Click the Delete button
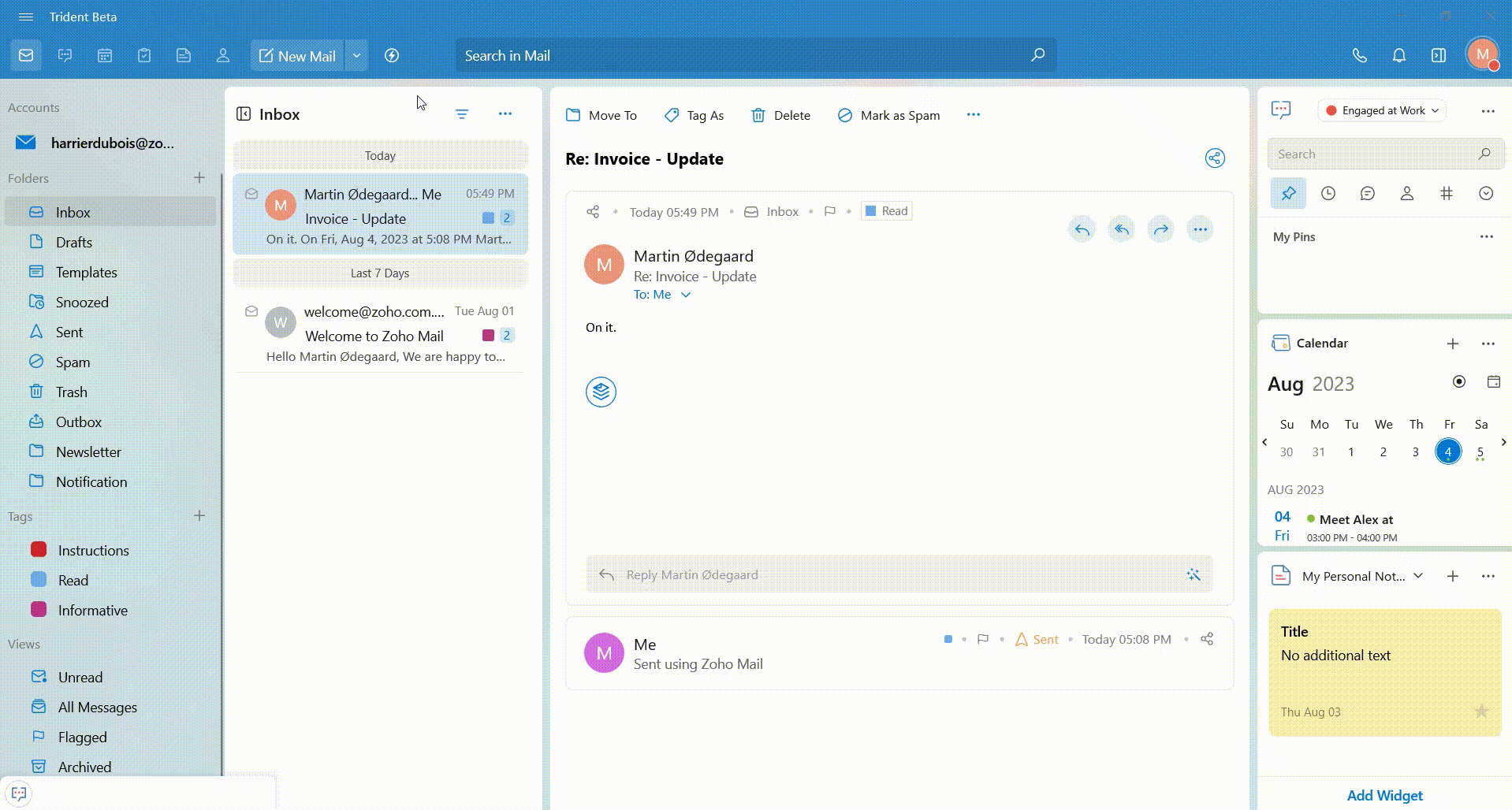 780,116
